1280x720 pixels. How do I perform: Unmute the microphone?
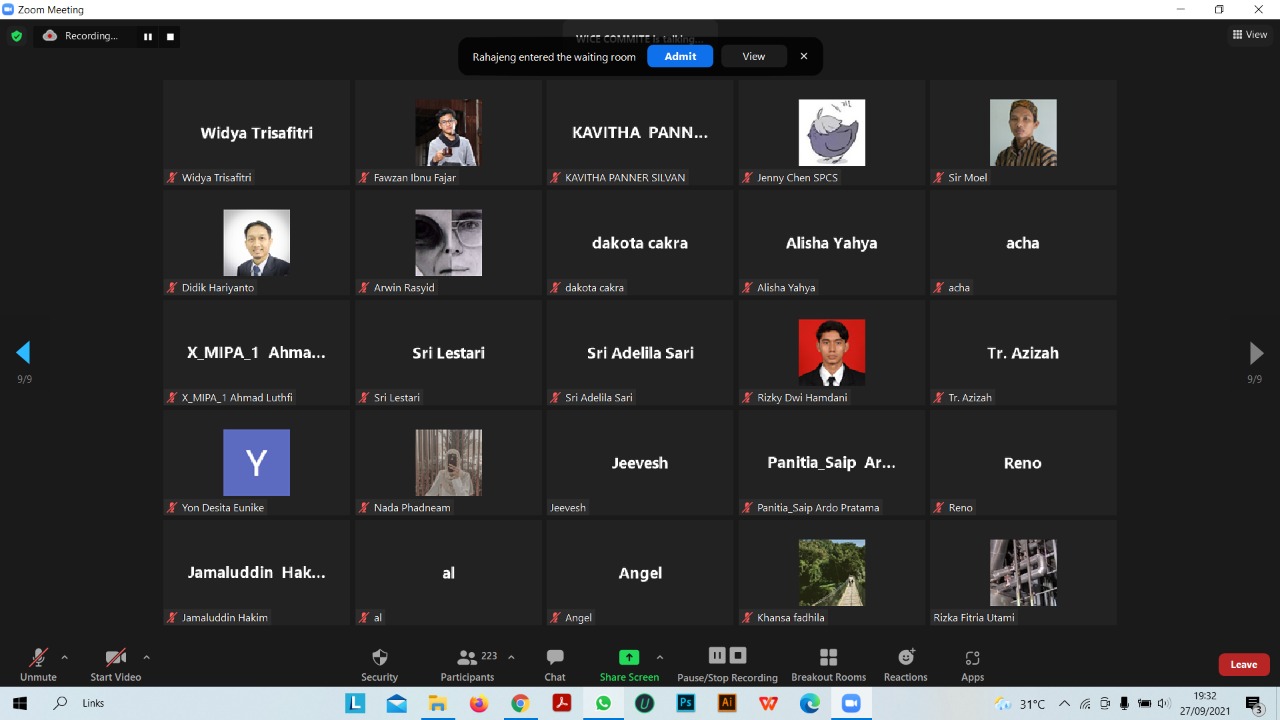pyautogui.click(x=38, y=658)
